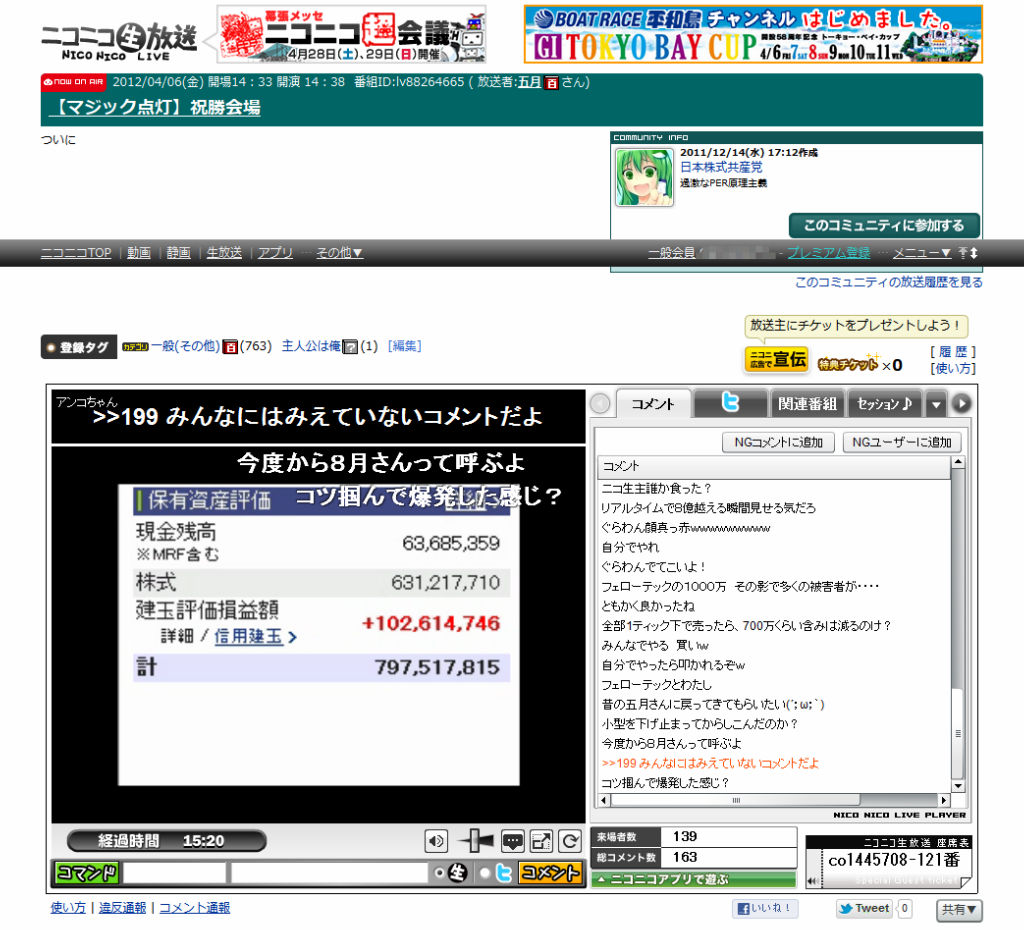The image size is (1024, 930).
Task: Click the command input field
Action: click(175, 873)
